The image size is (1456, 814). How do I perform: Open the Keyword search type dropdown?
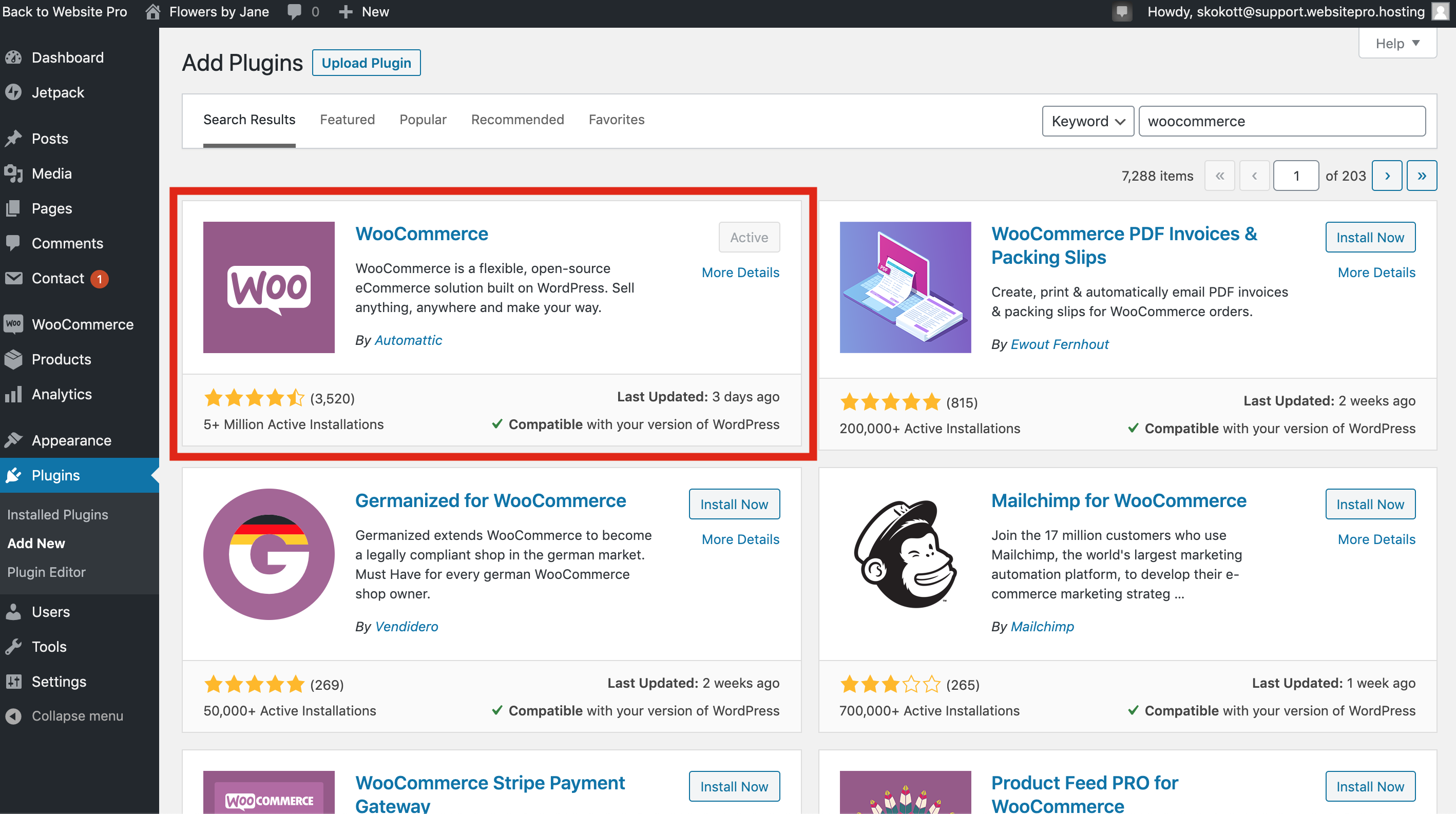[x=1087, y=121]
